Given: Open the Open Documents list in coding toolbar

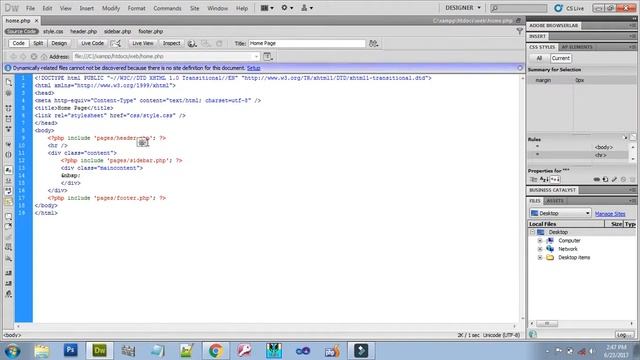Looking at the screenshot, I should [x=9, y=82].
